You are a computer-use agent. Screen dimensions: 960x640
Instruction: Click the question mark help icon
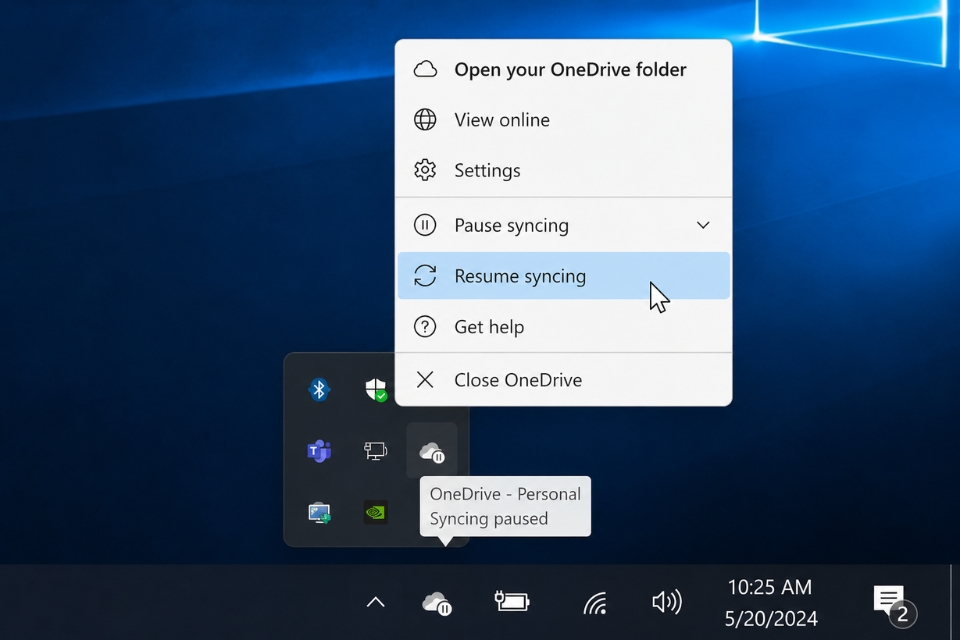coord(425,326)
